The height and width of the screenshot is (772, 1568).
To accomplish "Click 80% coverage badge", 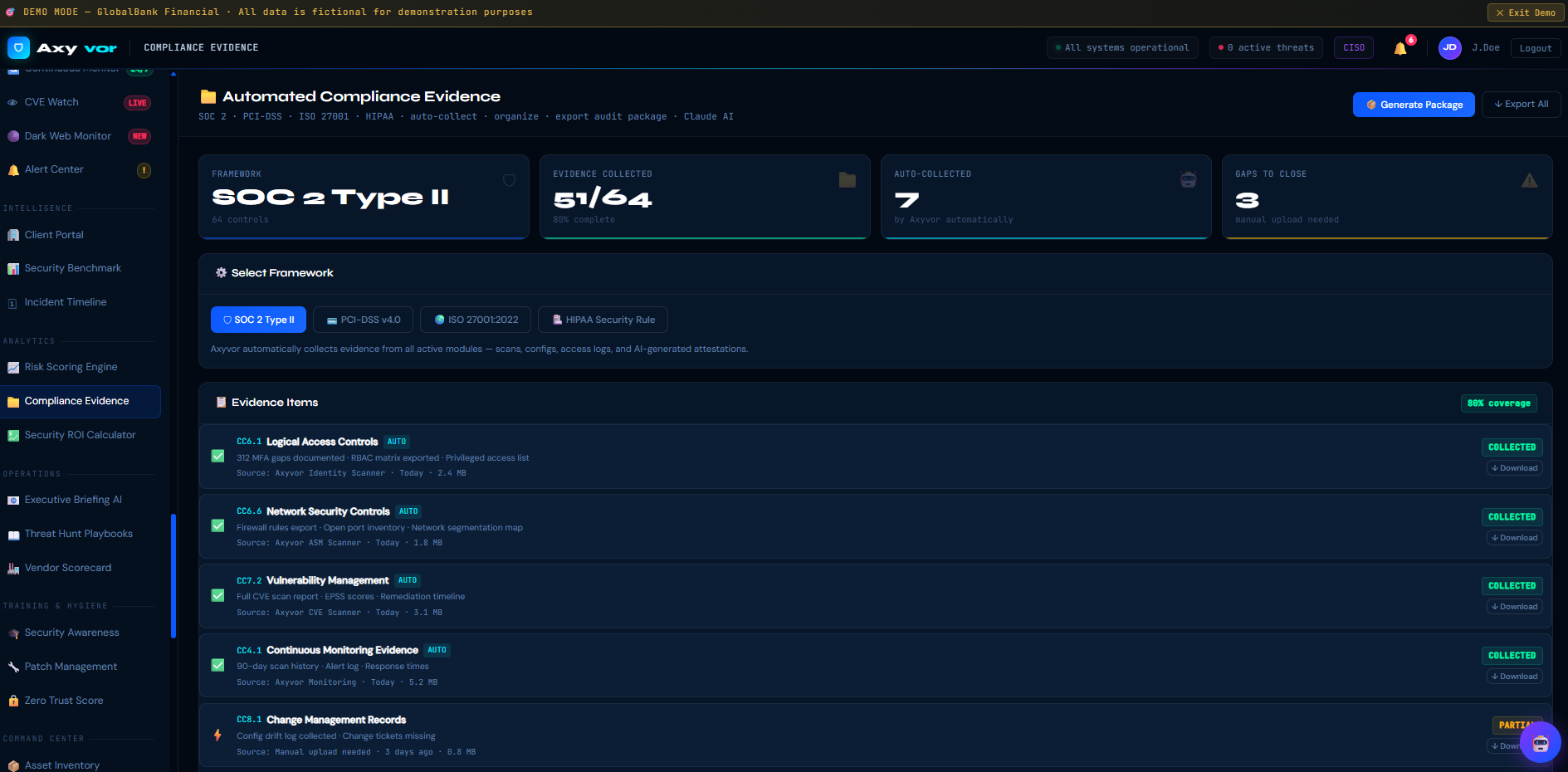I will 1498,403.
